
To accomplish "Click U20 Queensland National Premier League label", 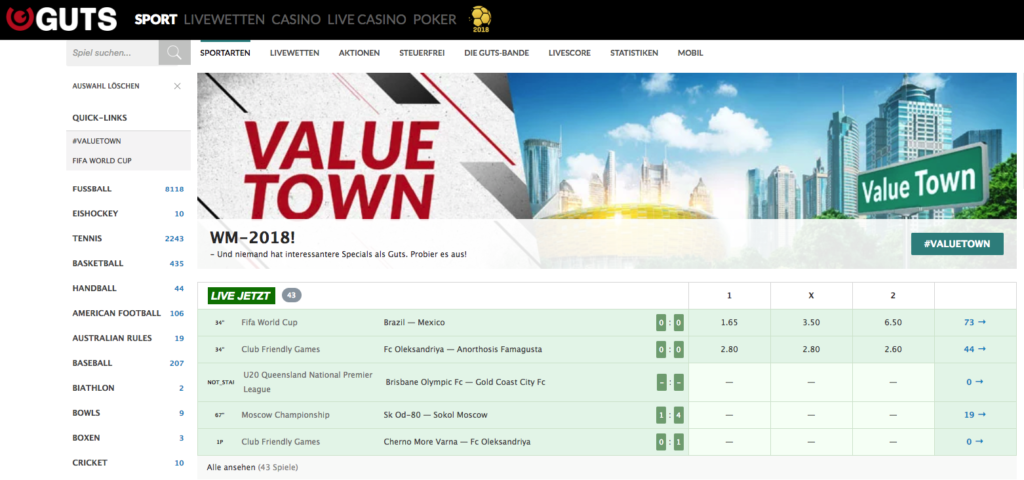I will (x=308, y=382).
